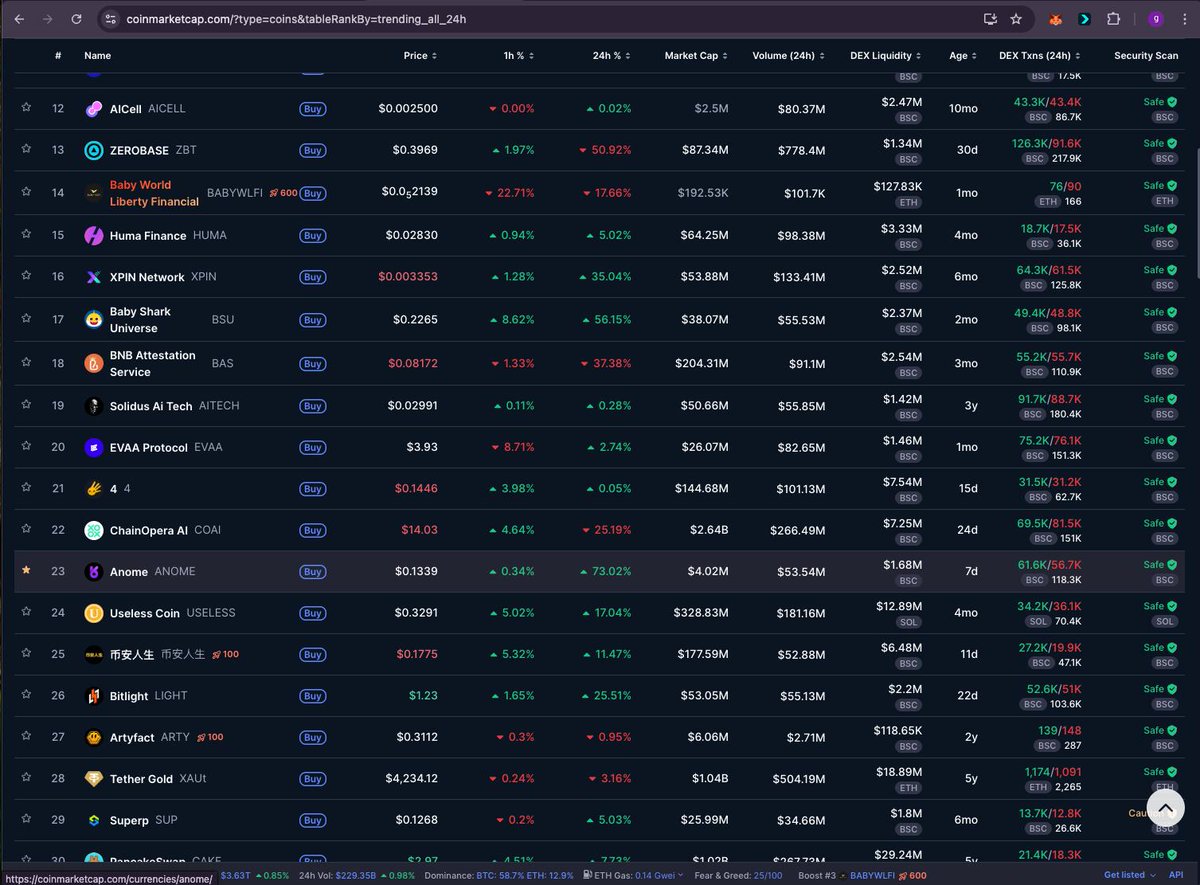Click the Security Scan column header

coord(1146,56)
